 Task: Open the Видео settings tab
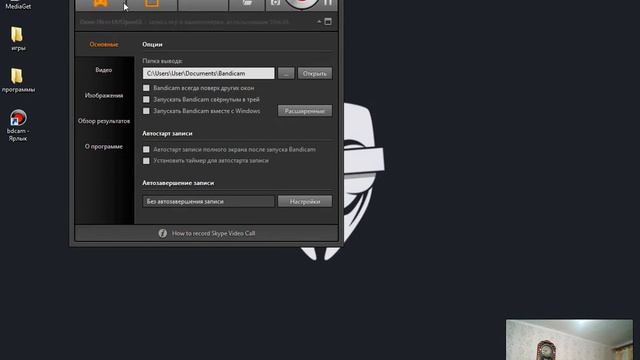104,70
